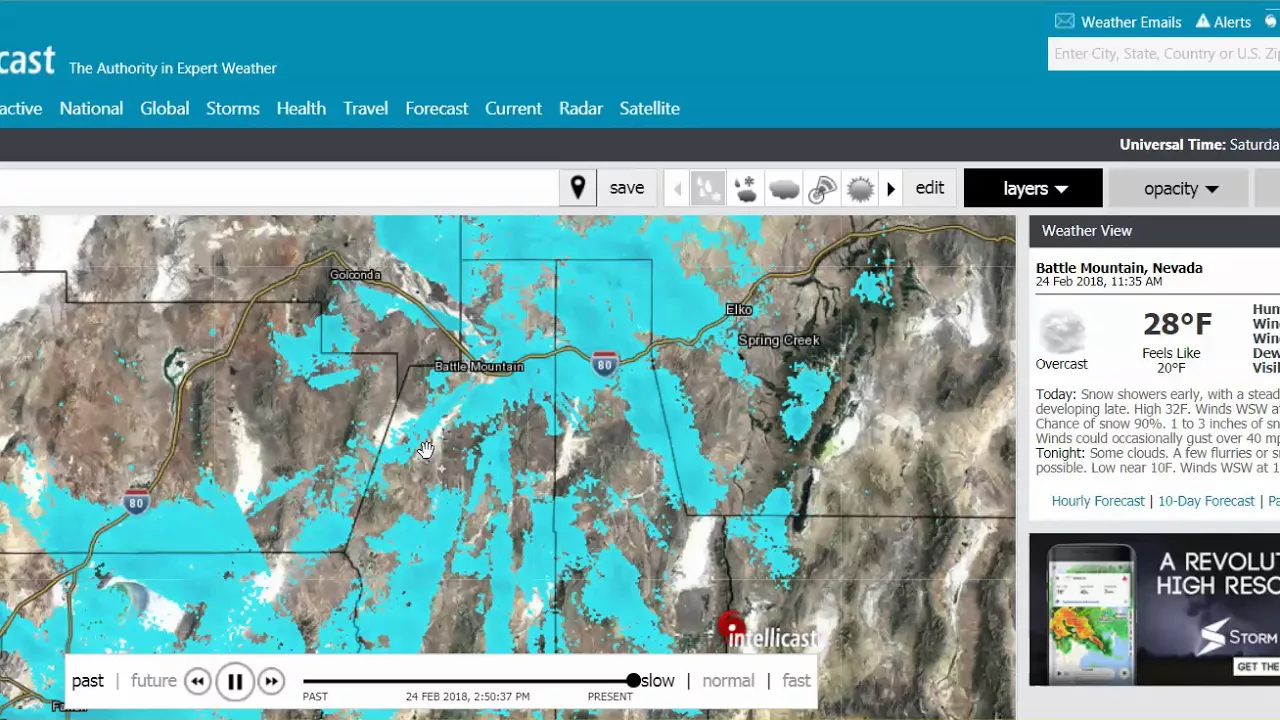Click the Overcast weather condition icon
Viewport: 1280px width, 720px height.
click(1061, 332)
